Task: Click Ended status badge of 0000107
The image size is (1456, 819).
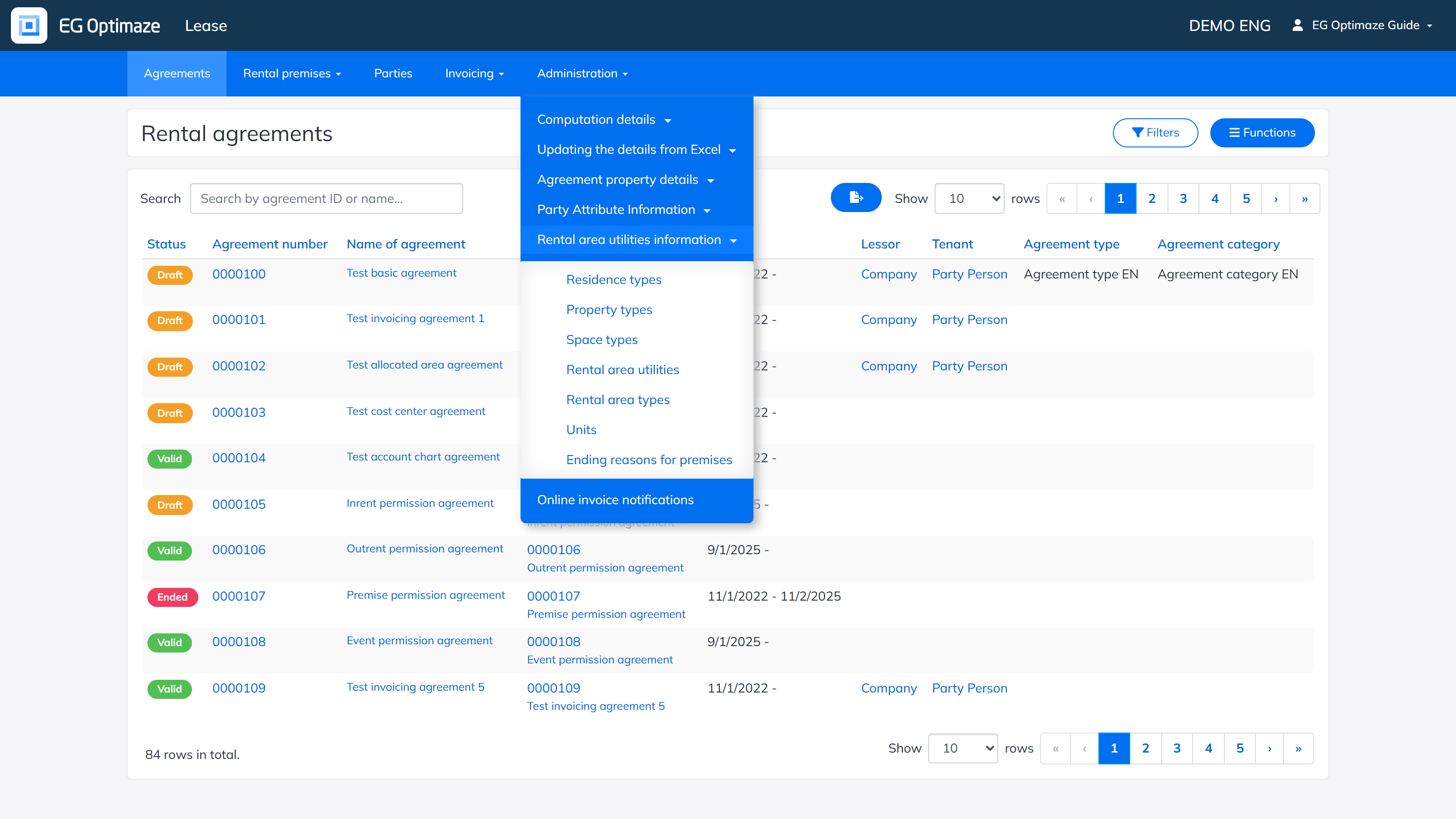Action: (172, 597)
